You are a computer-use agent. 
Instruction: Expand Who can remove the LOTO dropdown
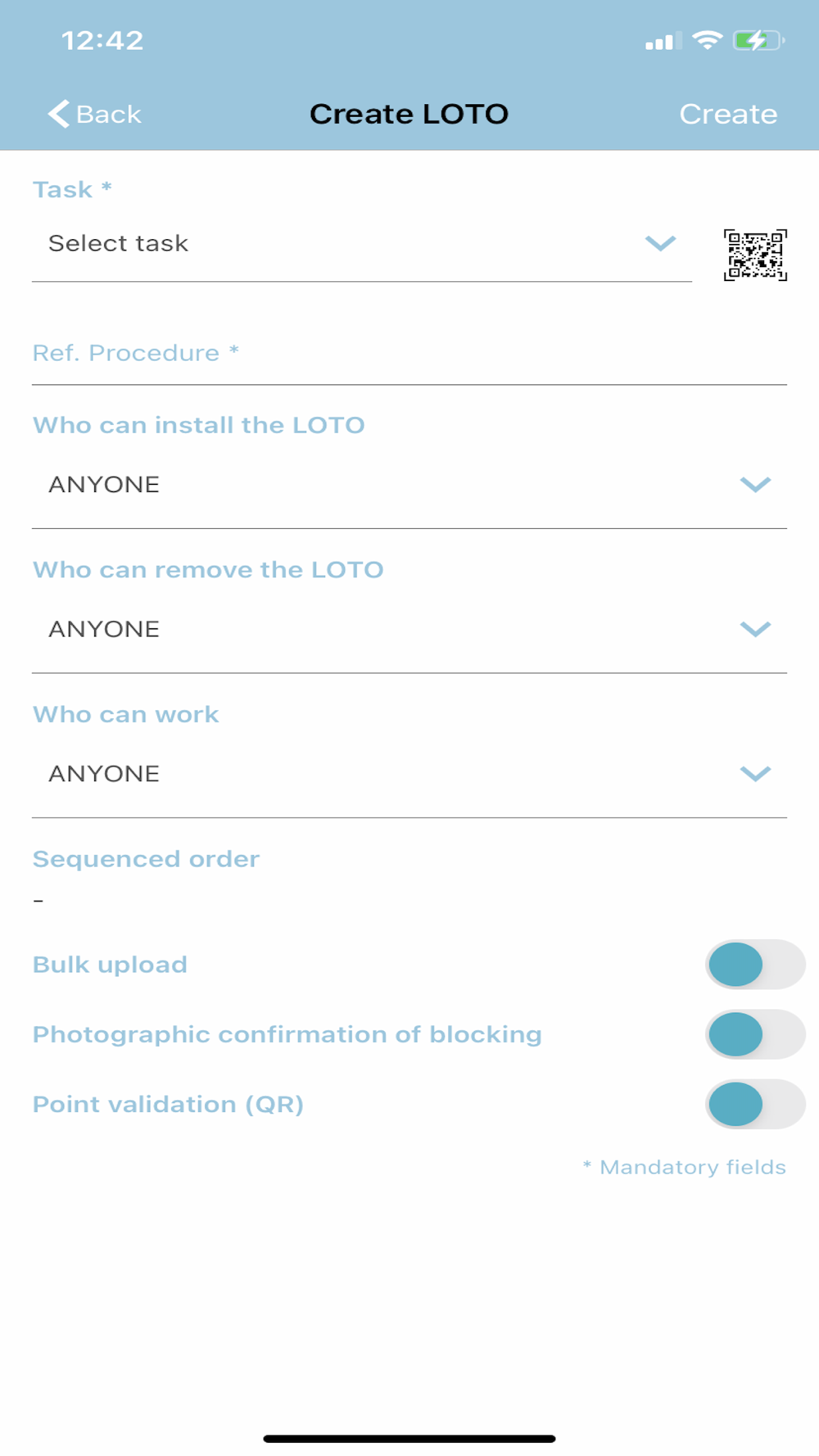[409, 629]
